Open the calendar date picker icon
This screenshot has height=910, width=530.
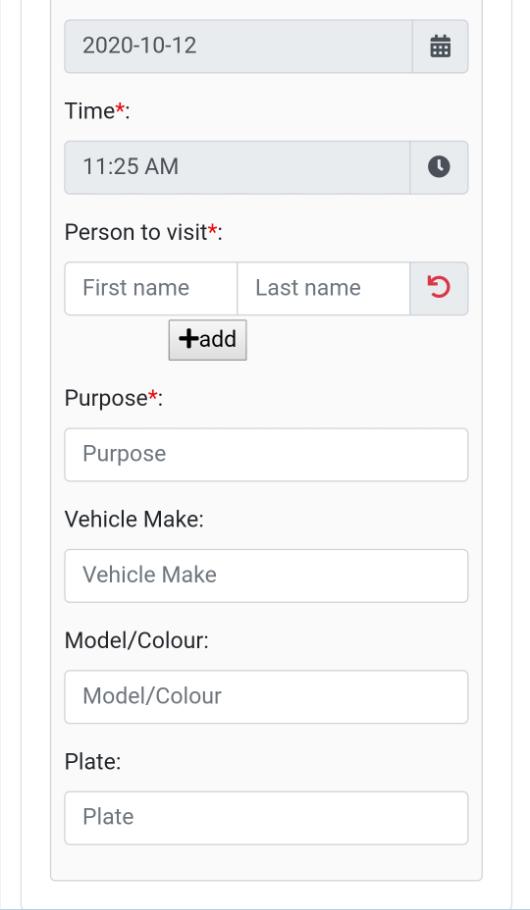[440, 46]
